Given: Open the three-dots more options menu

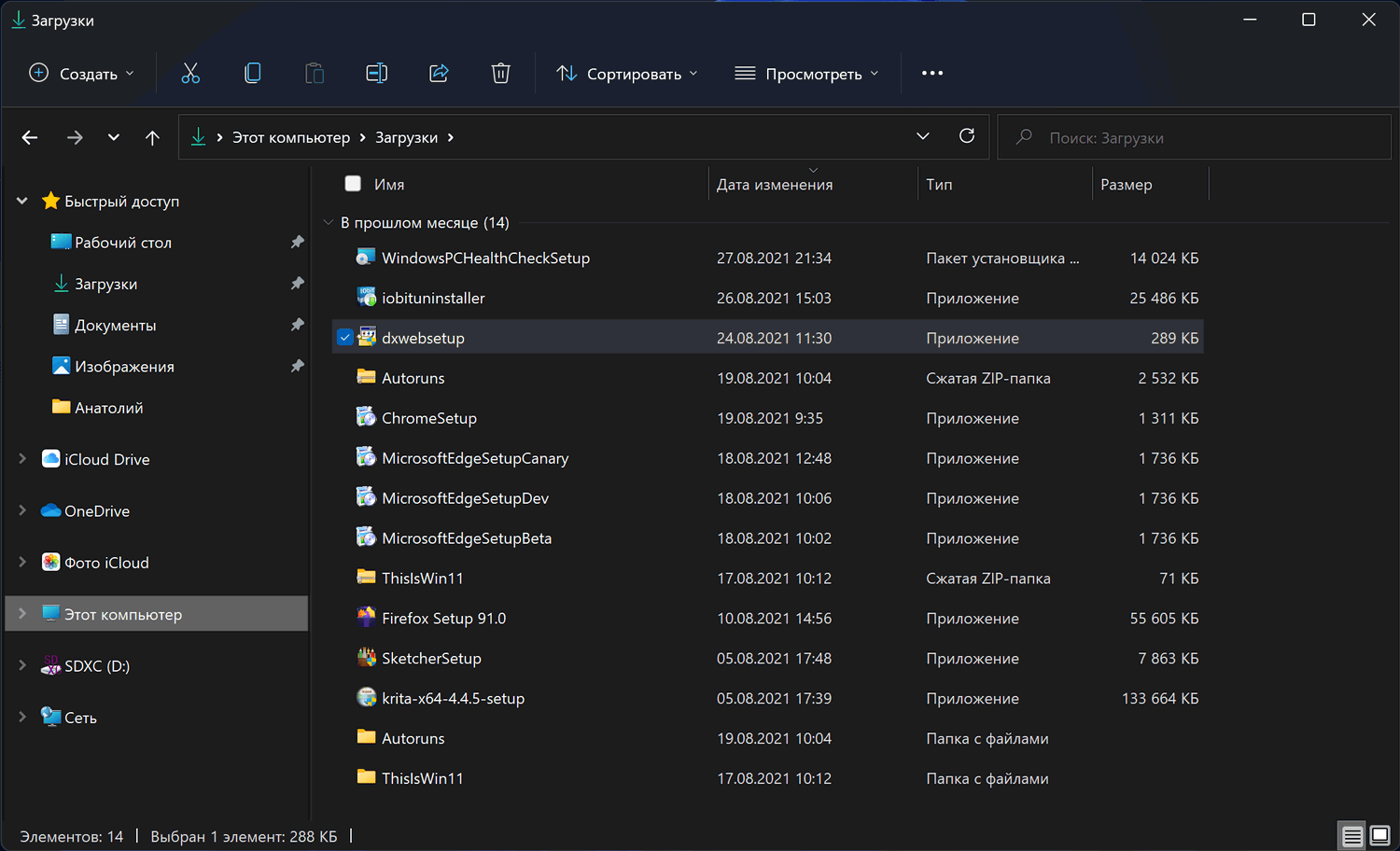Looking at the screenshot, I should [931, 74].
